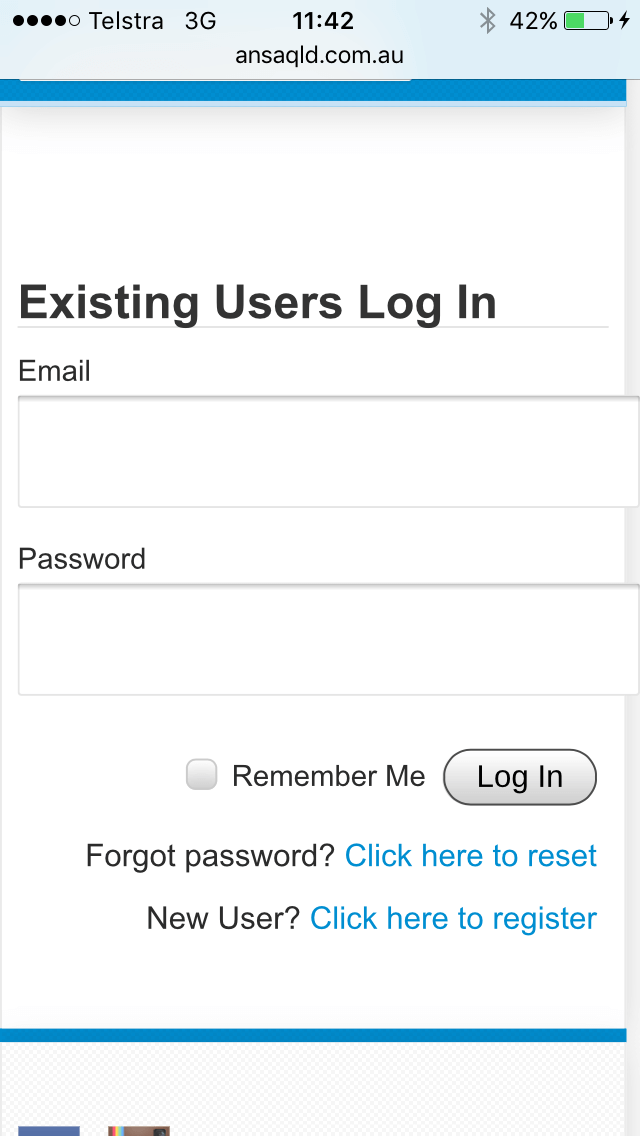Tap the cellular signal strength dots
Viewport: 640px width, 1136px height.
[x=46, y=21]
